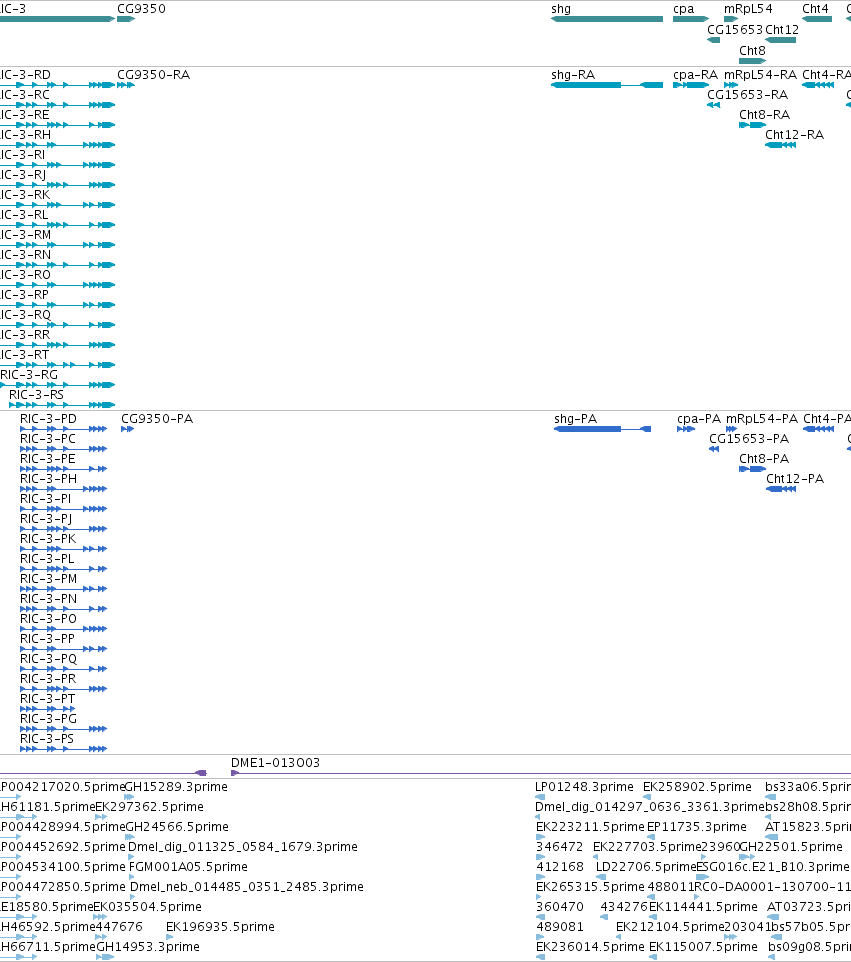The height and width of the screenshot is (962, 851).
Task: Click the shg-PA protein glyph
Action: (603, 429)
